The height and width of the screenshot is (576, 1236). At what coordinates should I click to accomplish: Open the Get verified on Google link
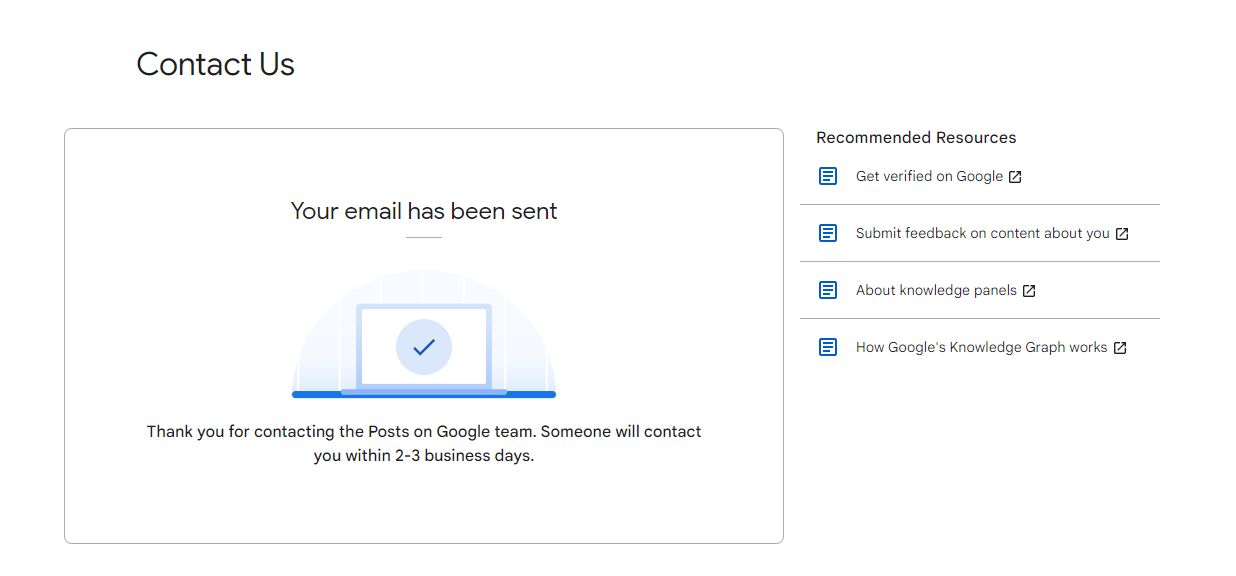929,176
